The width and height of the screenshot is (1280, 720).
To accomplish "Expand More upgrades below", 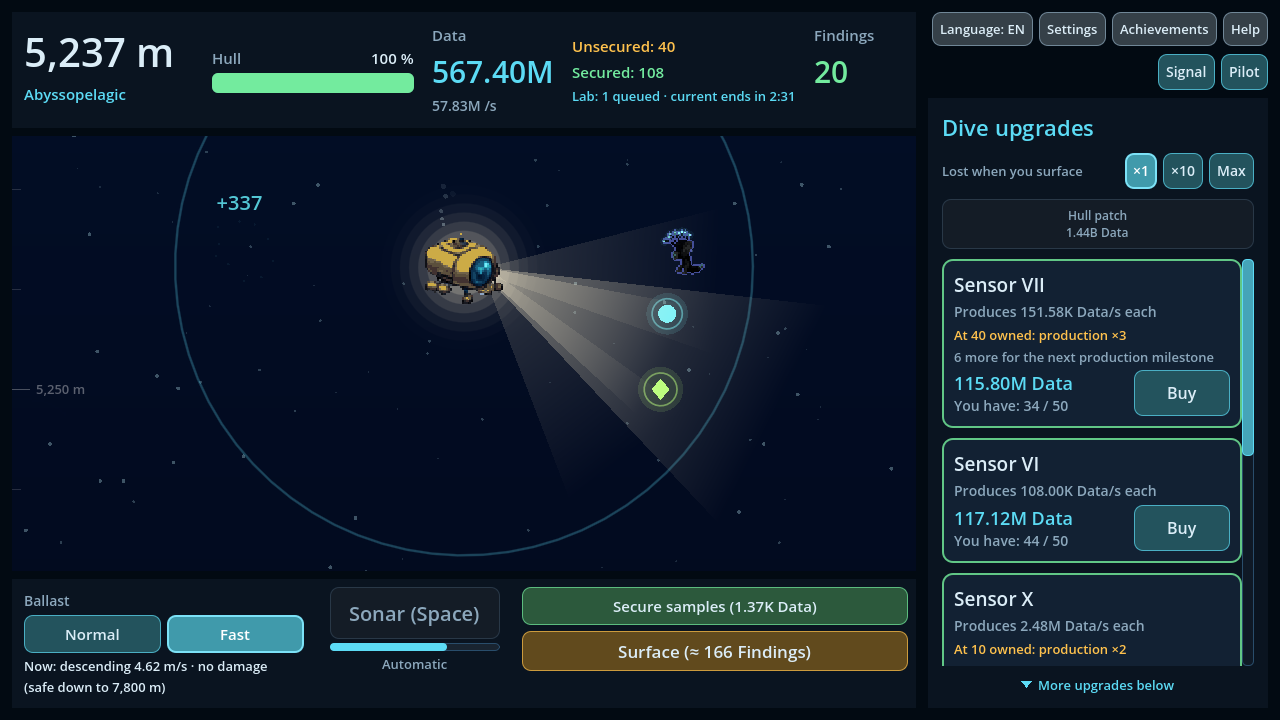I will coord(1097,685).
